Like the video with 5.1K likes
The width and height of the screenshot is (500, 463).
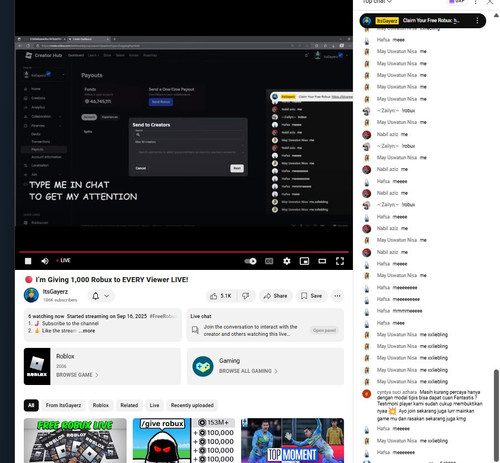(x=220, y=296)
